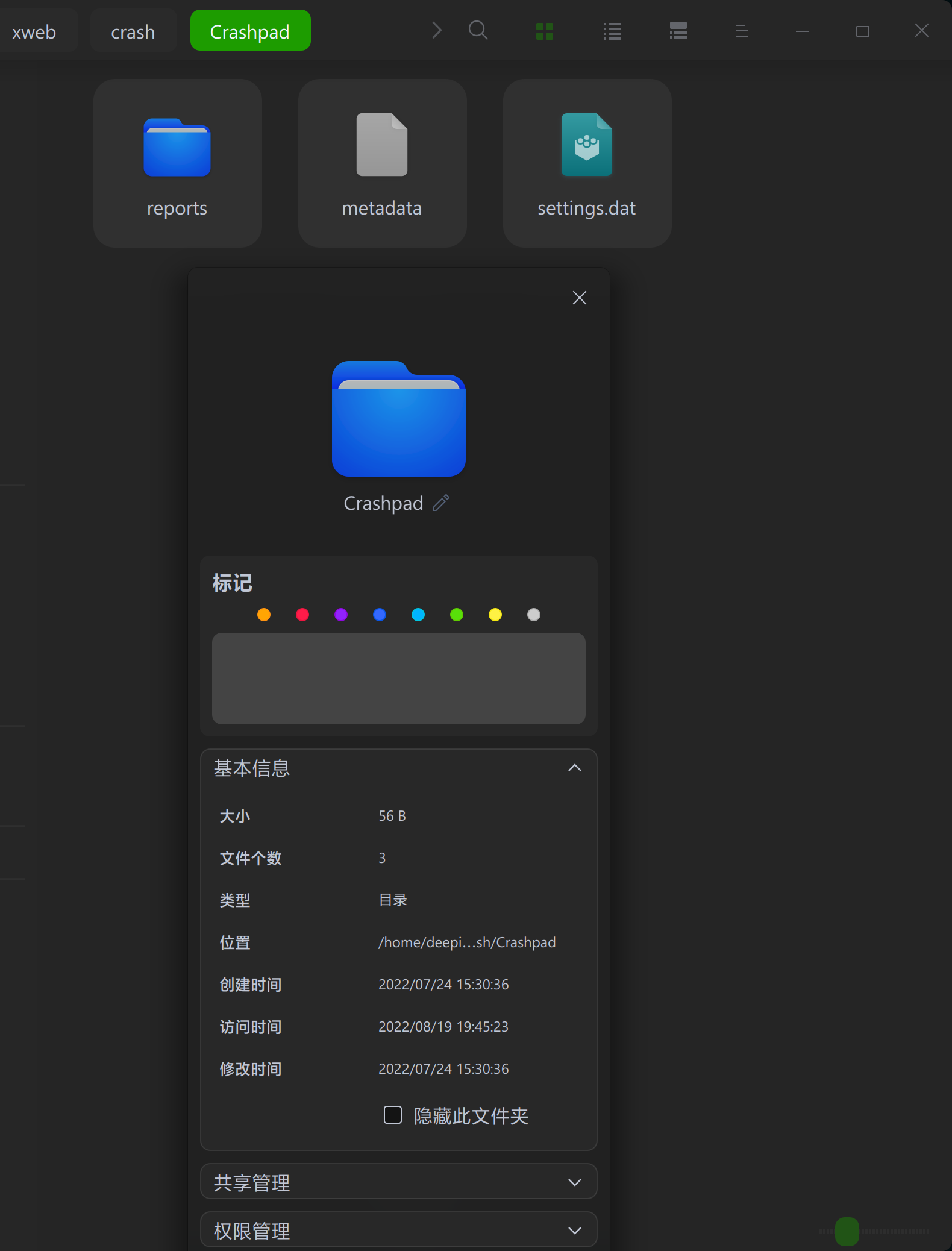952x1251 pixels.
Task: Check the 隐藏此文件夹 checkbox
Action: point(393,1115)
